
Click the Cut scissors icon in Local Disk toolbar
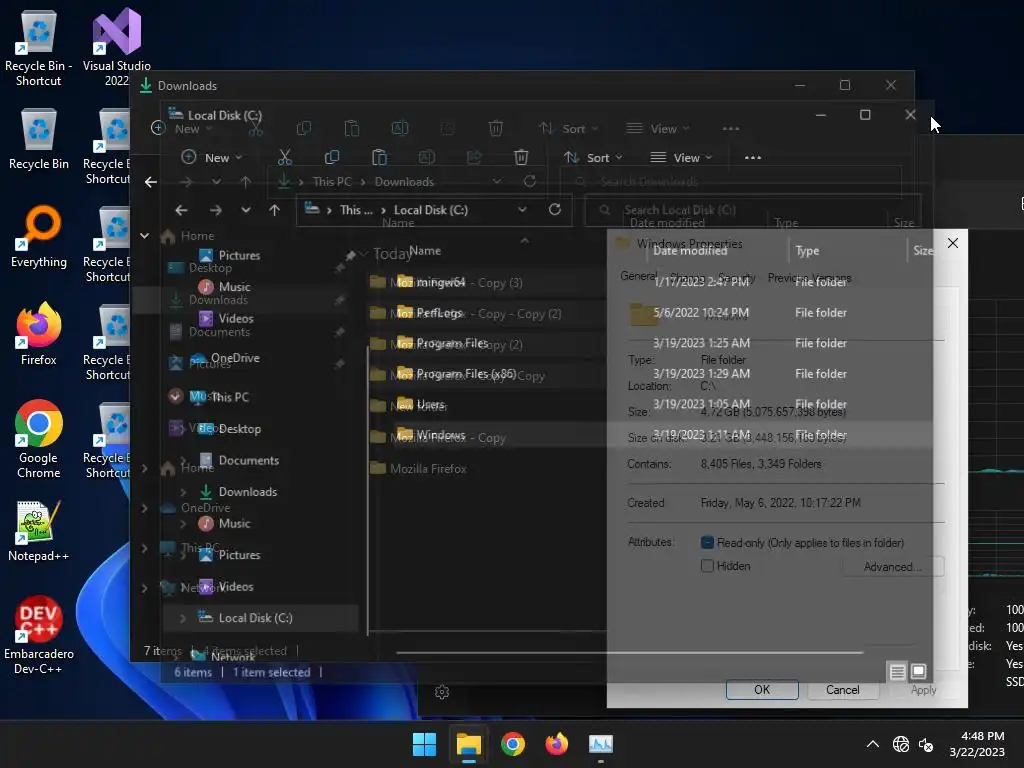tap(285, 157)
